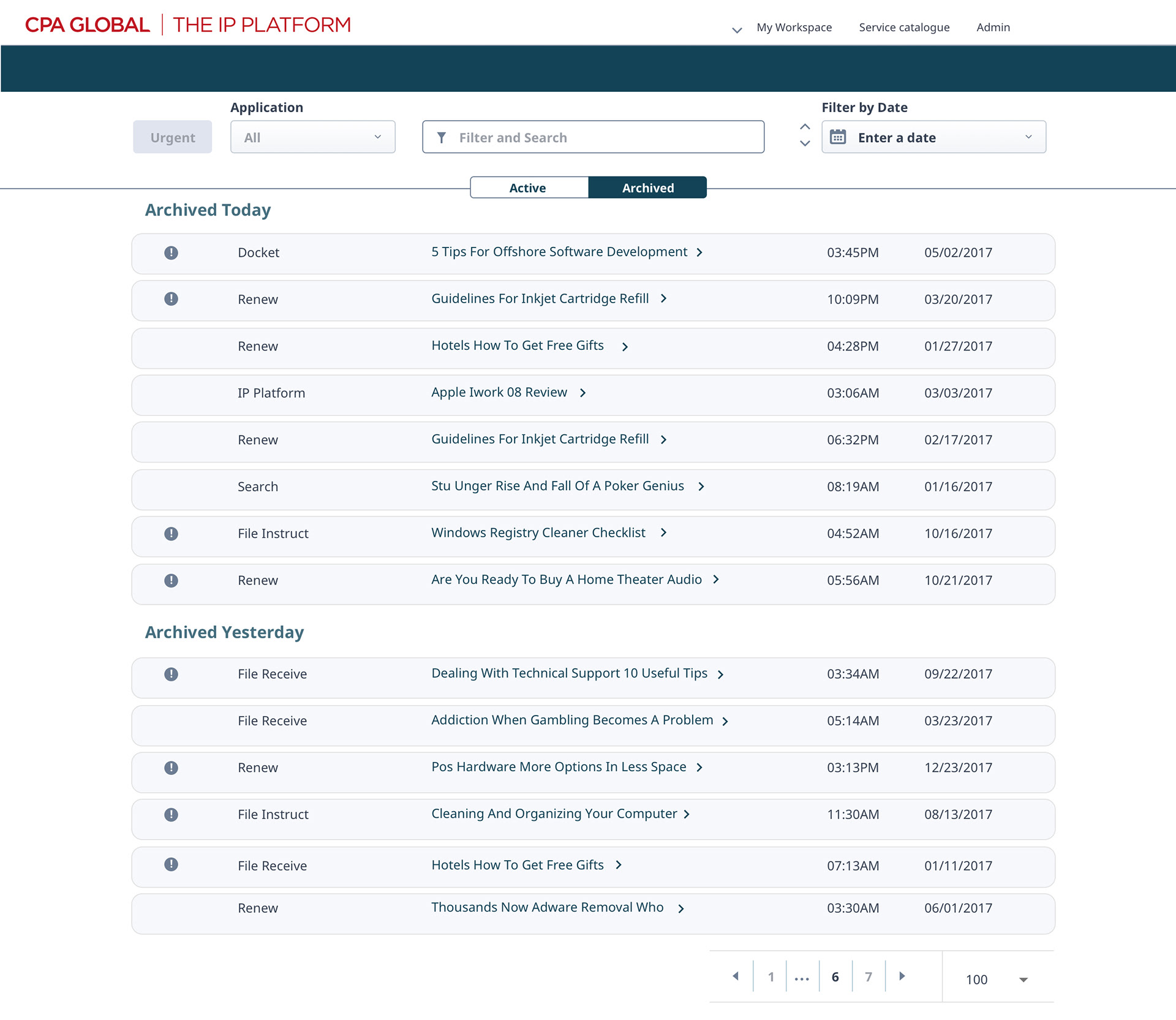Click the Docket application label
This screenshot has height=1020, width=1176.
(x=258, y=253)
